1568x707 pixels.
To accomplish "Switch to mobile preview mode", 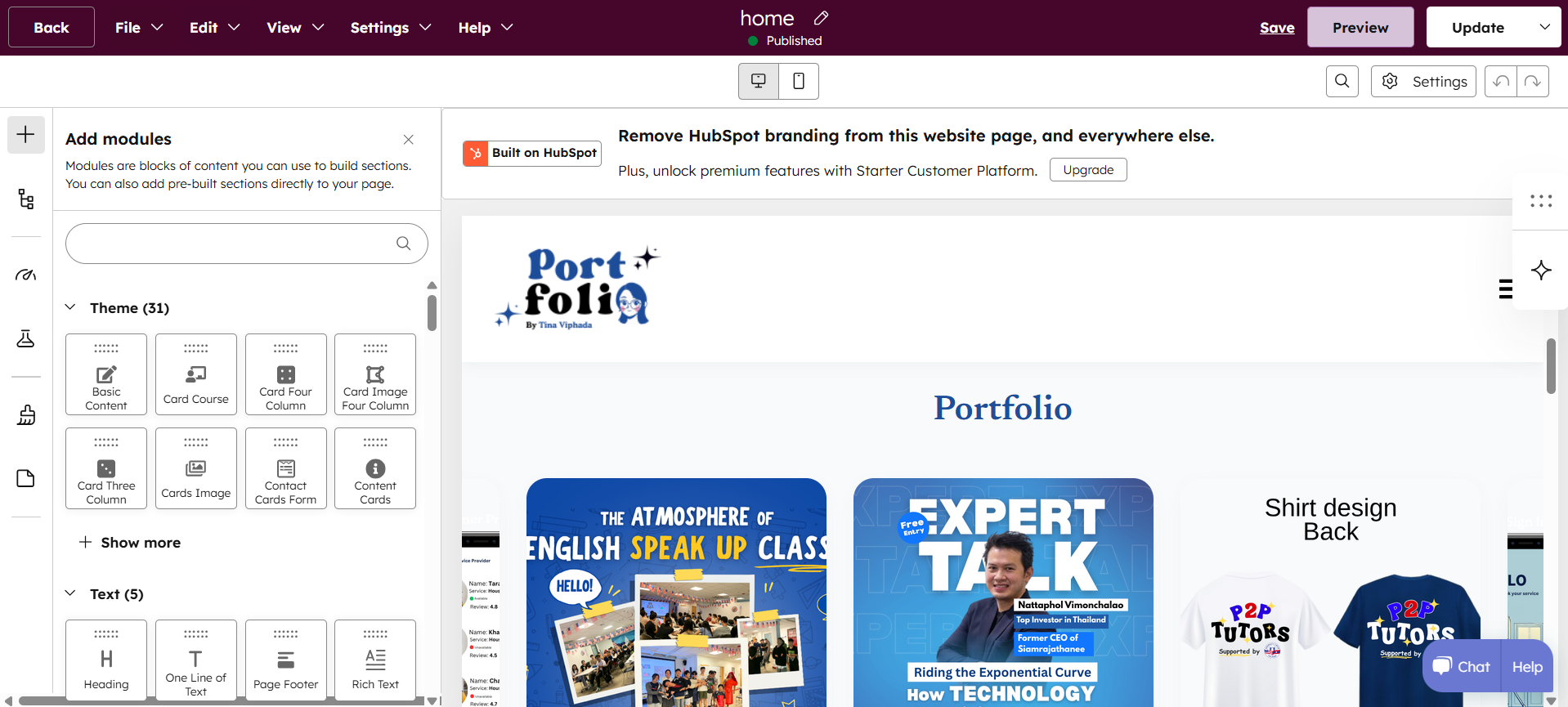I will coord(799,81).
